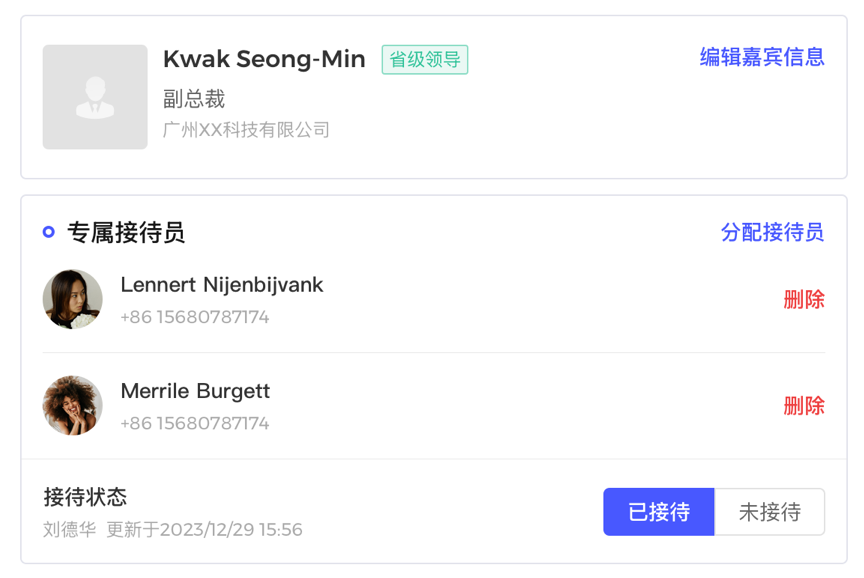Image resolution: width=864 pixels, height=578 pixels.
Task: Click the 副总裁 job title text
Action: point(194,99)
